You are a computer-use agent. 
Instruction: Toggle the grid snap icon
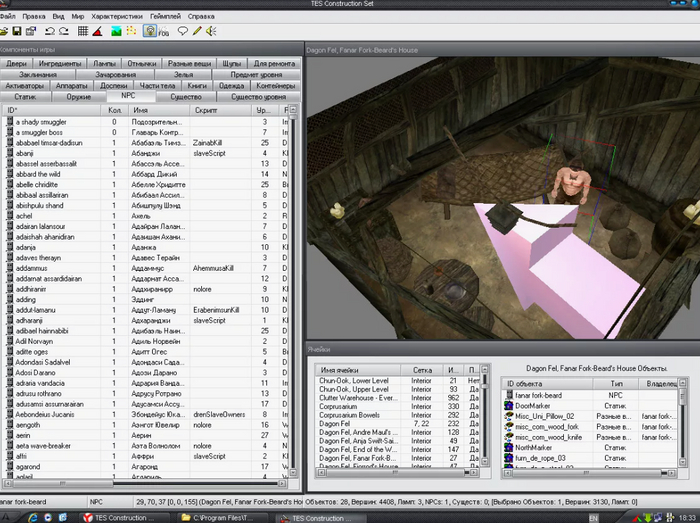point(83,31)
